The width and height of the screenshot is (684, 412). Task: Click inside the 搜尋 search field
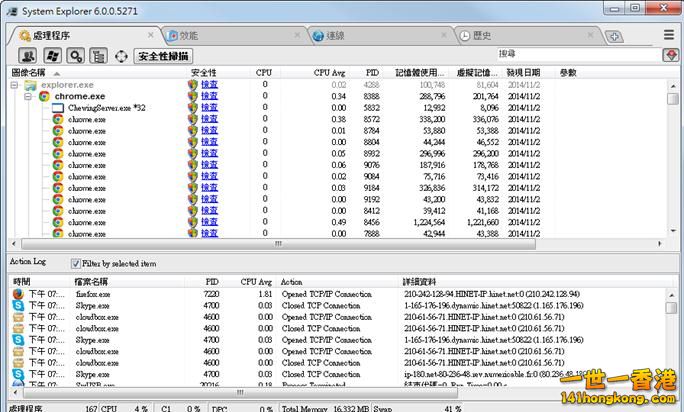(575, 55)
